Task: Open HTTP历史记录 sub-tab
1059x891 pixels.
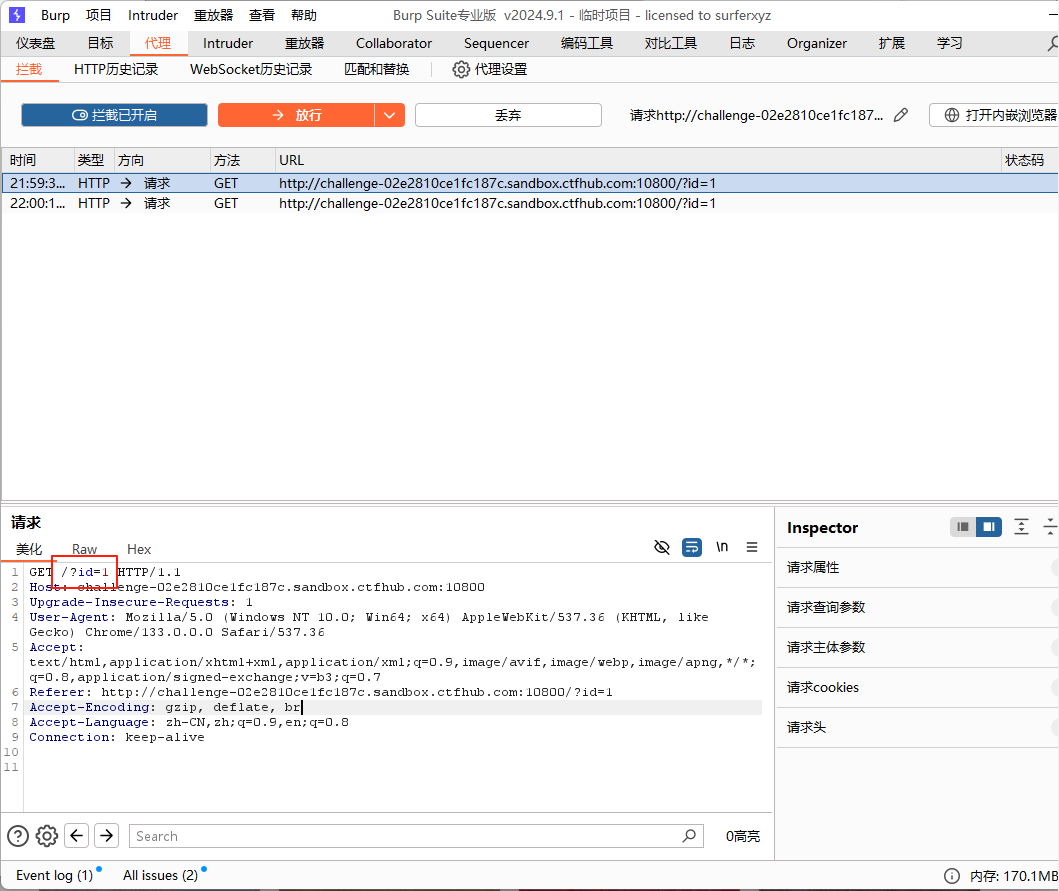Action: click(116, 69)
